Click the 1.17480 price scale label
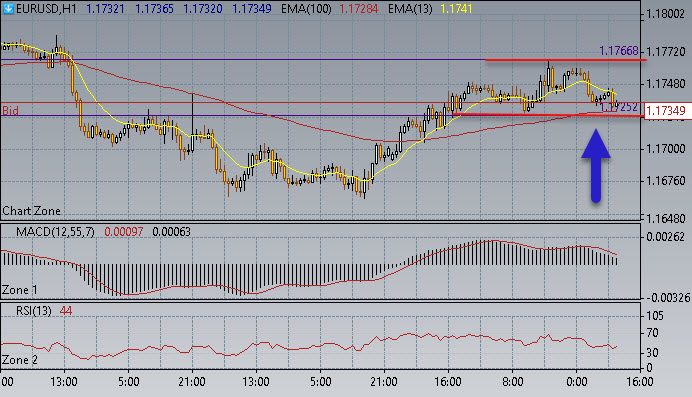The height and width of the screenshot is (397, 692). 666,84
